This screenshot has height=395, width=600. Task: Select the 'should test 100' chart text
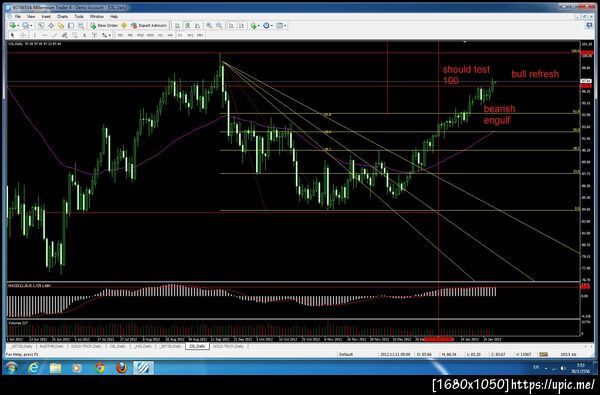(x=466, y=75)
